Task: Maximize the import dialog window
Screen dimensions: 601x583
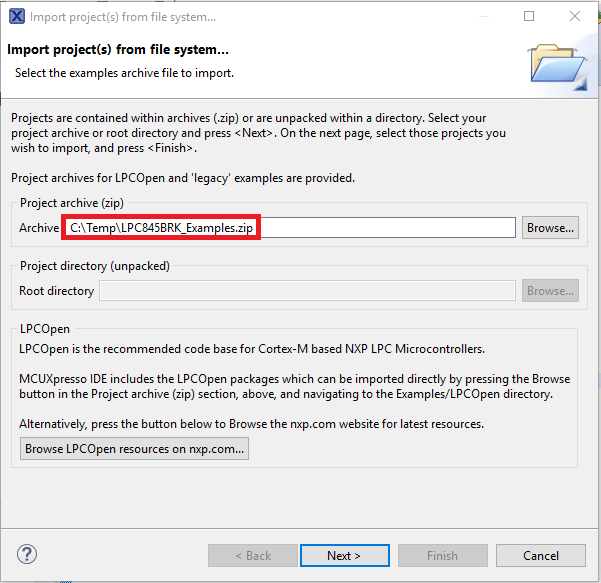Action: click(529, 17)
